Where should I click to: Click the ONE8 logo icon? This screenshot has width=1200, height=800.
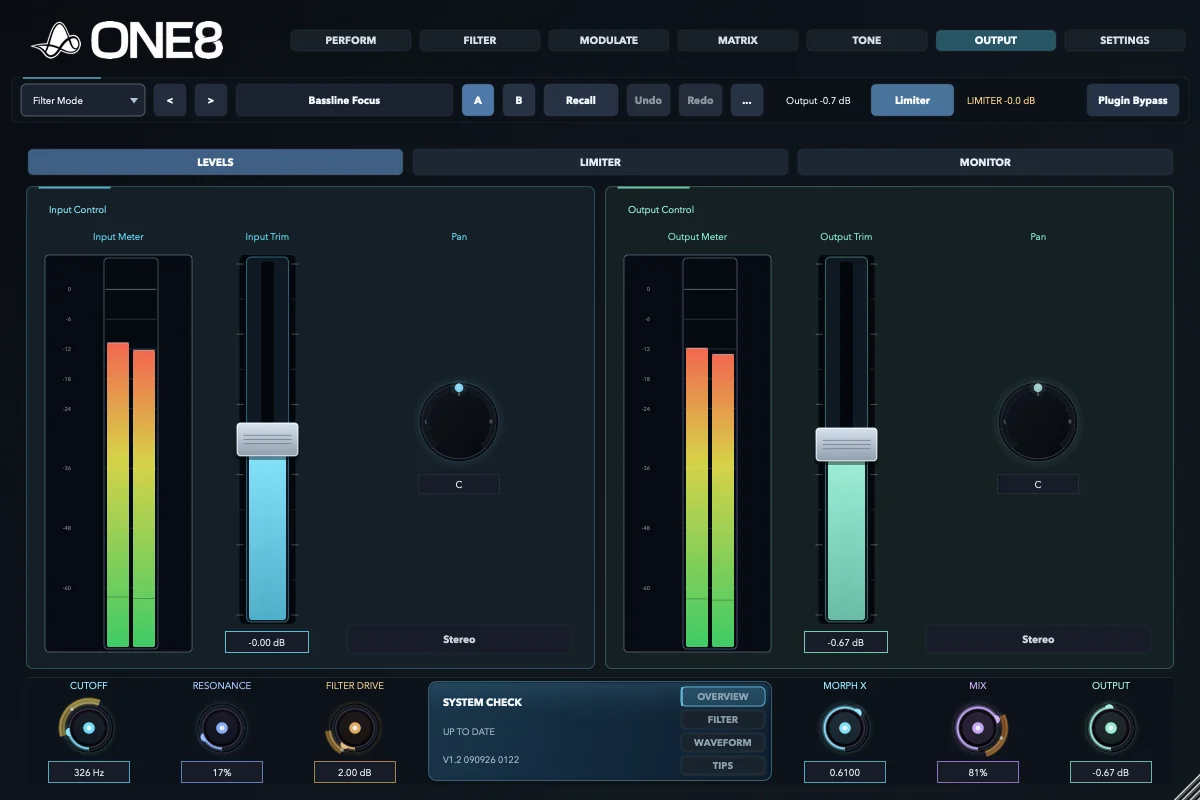click(x=58, y=41)
